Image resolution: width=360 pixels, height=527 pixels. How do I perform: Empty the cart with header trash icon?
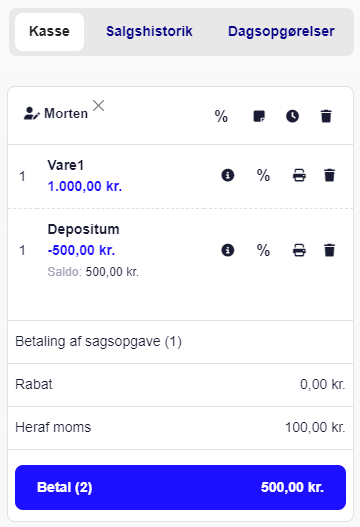(326, 116)
